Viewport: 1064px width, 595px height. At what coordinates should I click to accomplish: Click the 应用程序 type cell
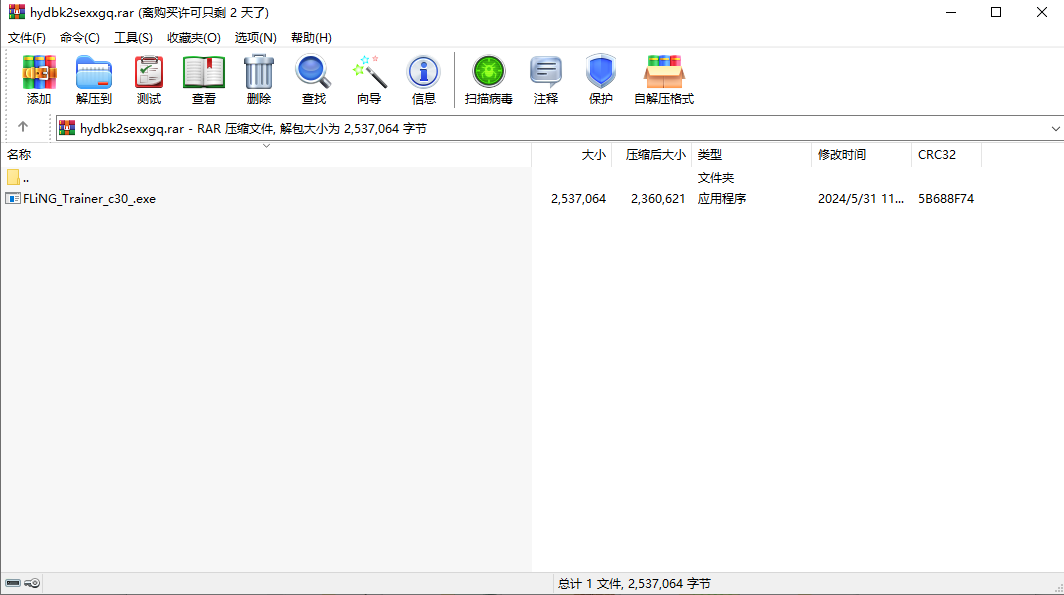[x=722, y=199]
